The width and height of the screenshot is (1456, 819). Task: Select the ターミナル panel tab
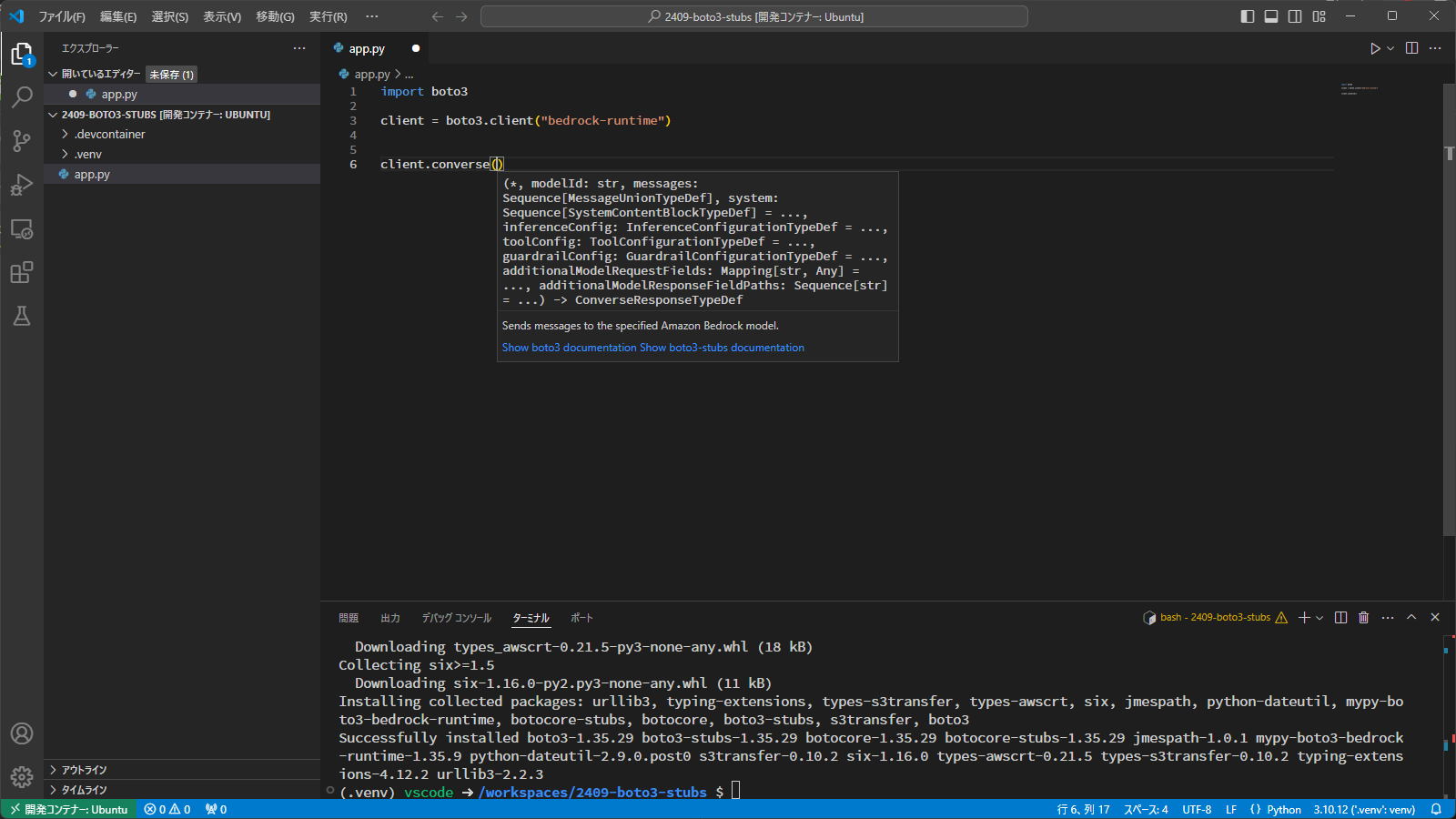pos(531,618)
